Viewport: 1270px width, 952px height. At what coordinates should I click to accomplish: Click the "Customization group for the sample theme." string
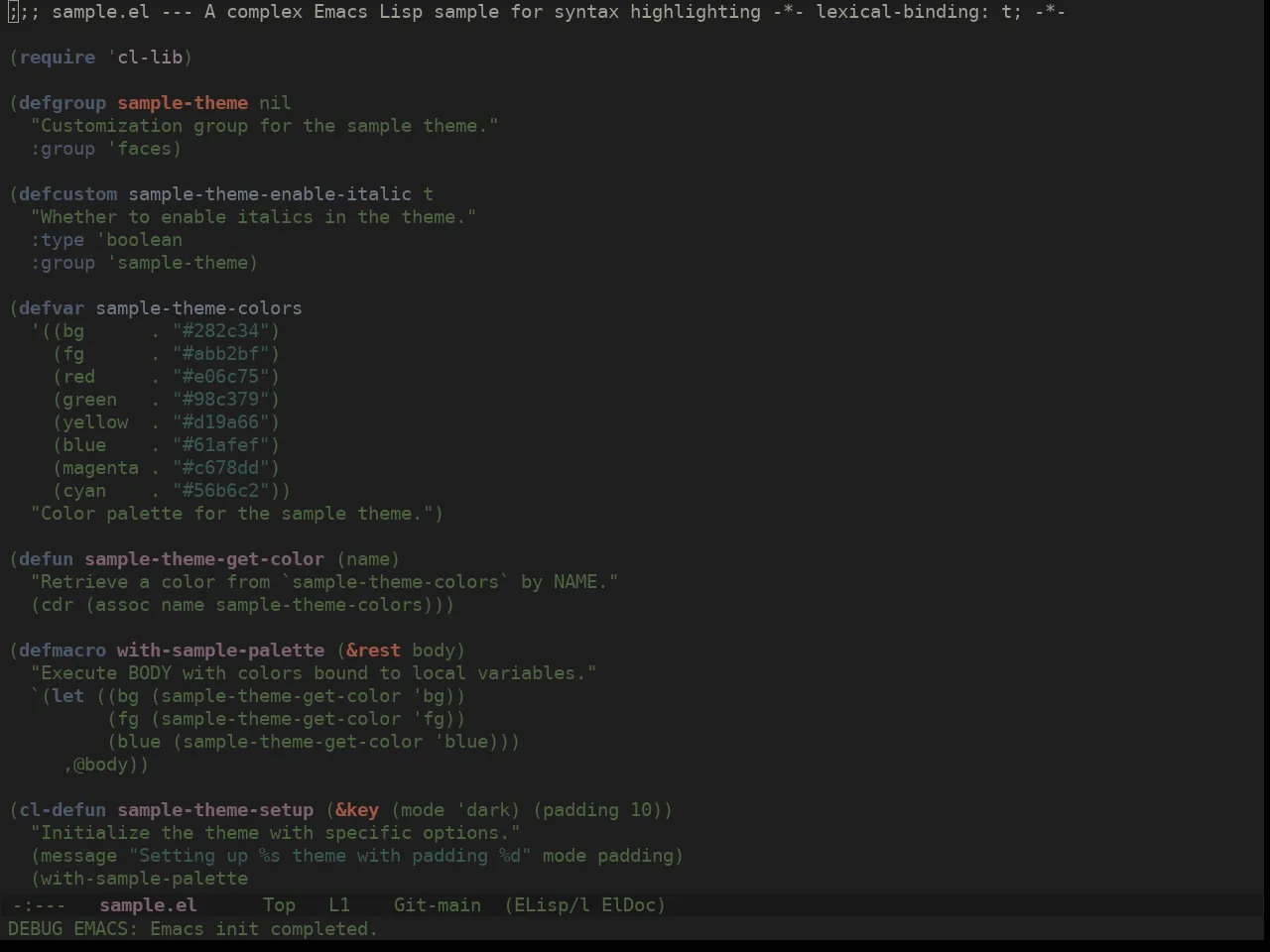tap(265, 126)
